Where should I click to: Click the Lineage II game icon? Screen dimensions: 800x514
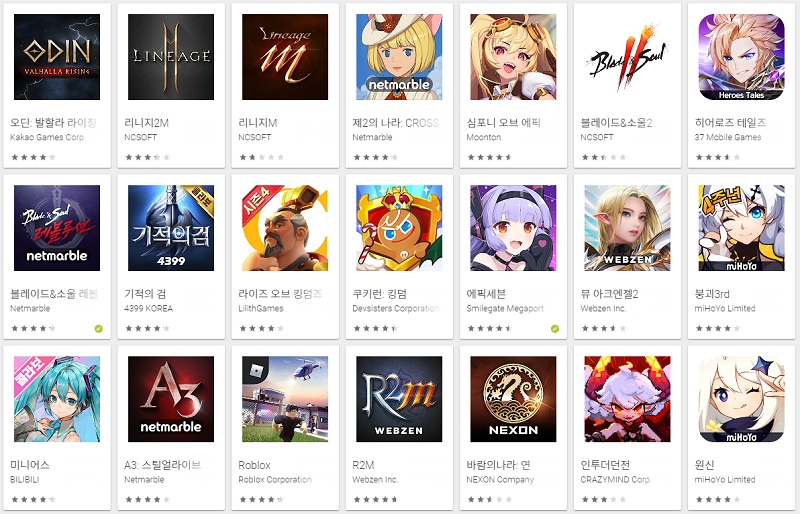point(171,57)
